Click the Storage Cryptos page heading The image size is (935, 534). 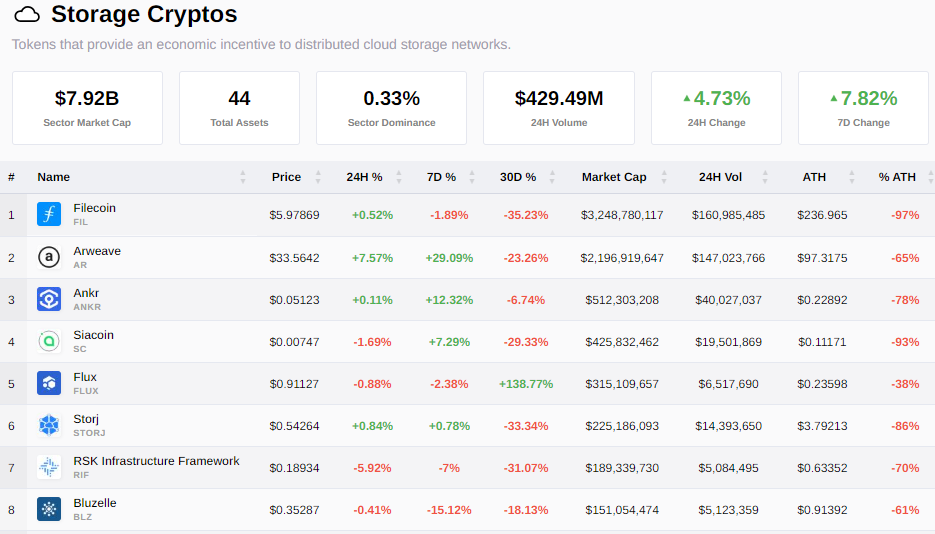click(144, 14)
